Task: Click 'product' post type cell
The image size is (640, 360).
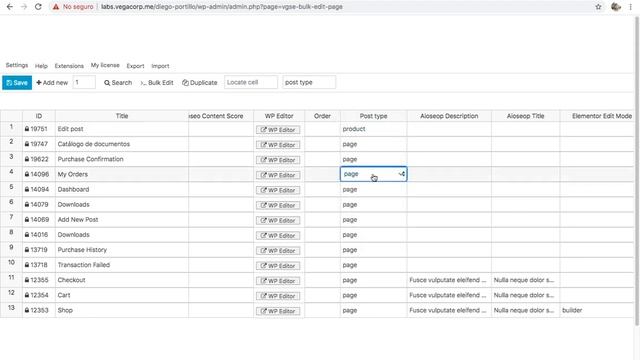Action: [x=373, y=129]
